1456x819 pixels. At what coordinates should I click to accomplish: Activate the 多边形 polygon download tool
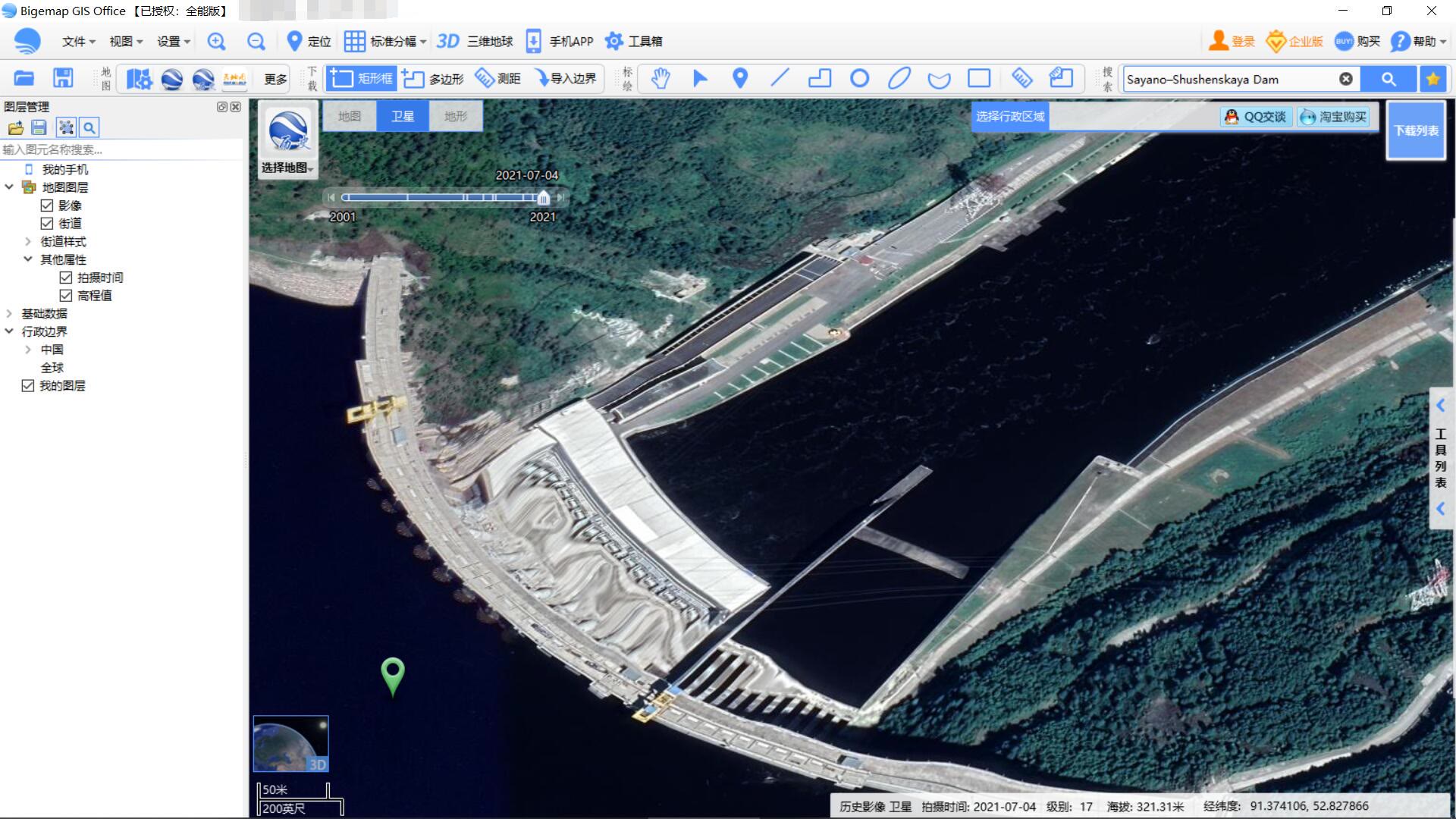tap(433, 78)
